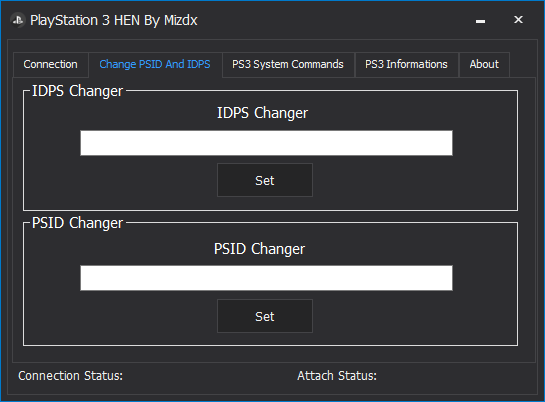Open the PS3 System Commands tab
This screenshot has height=402, width=545.
288,64
